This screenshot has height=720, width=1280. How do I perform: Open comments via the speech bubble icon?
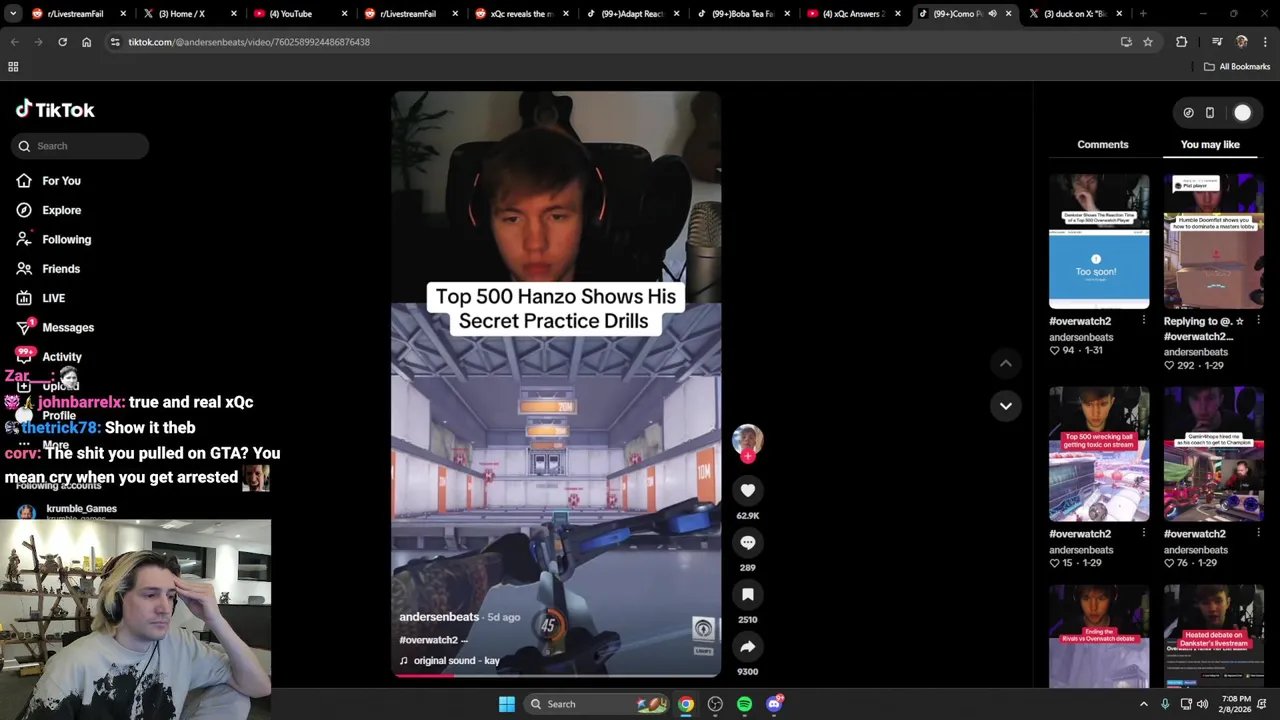point(747,542)
